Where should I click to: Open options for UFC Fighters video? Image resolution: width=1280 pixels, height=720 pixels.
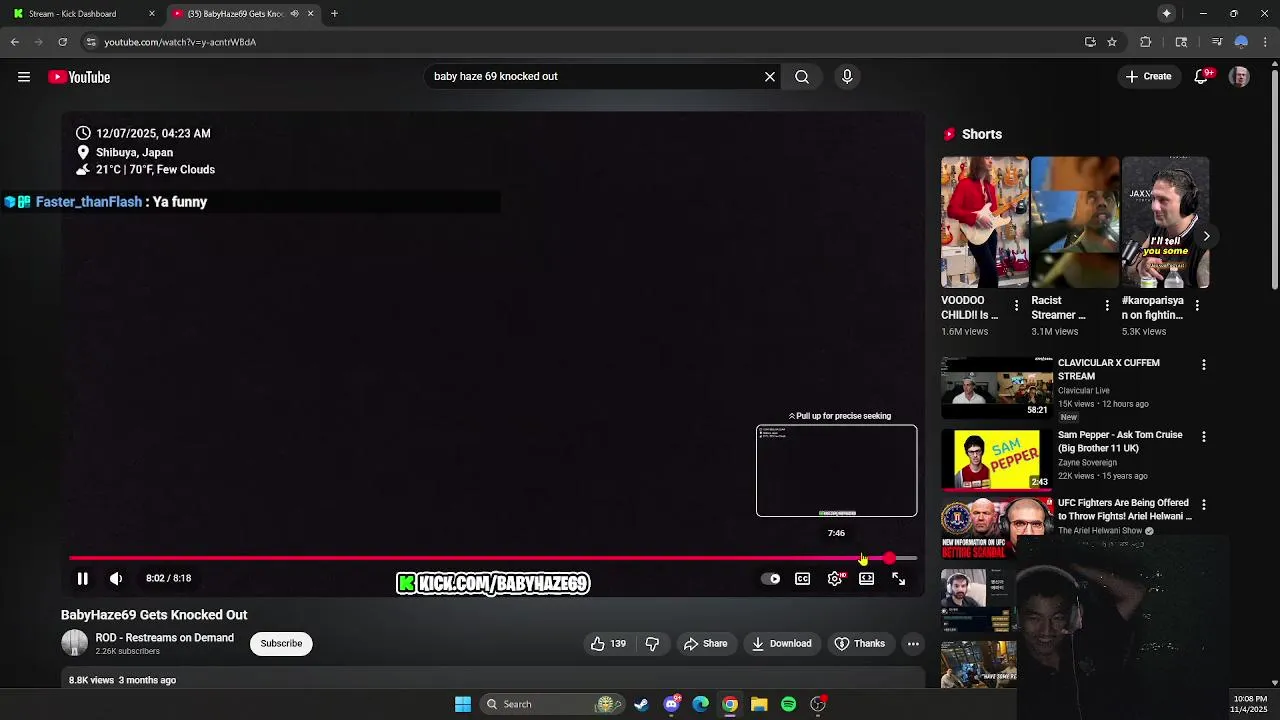coord(1204,505)
